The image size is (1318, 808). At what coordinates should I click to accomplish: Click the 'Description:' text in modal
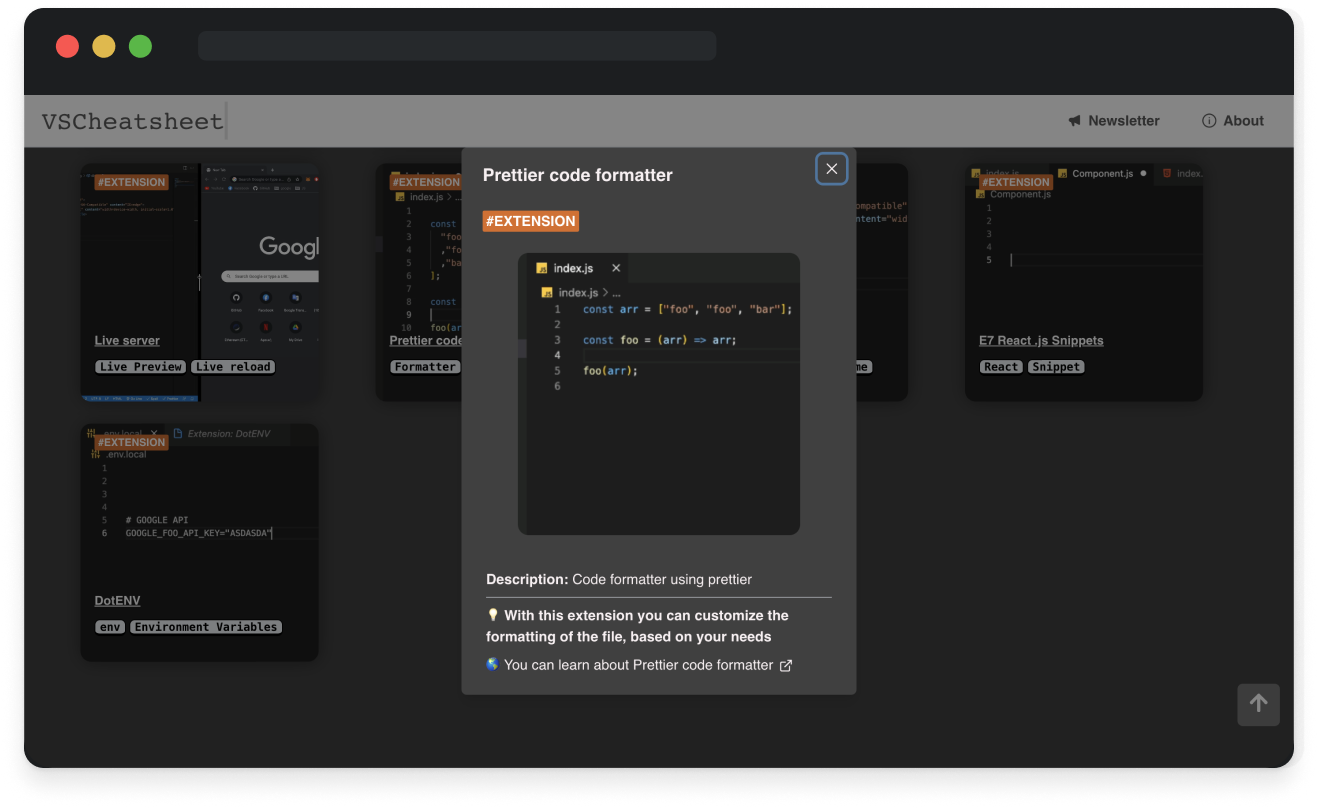[x=527, y=579]
